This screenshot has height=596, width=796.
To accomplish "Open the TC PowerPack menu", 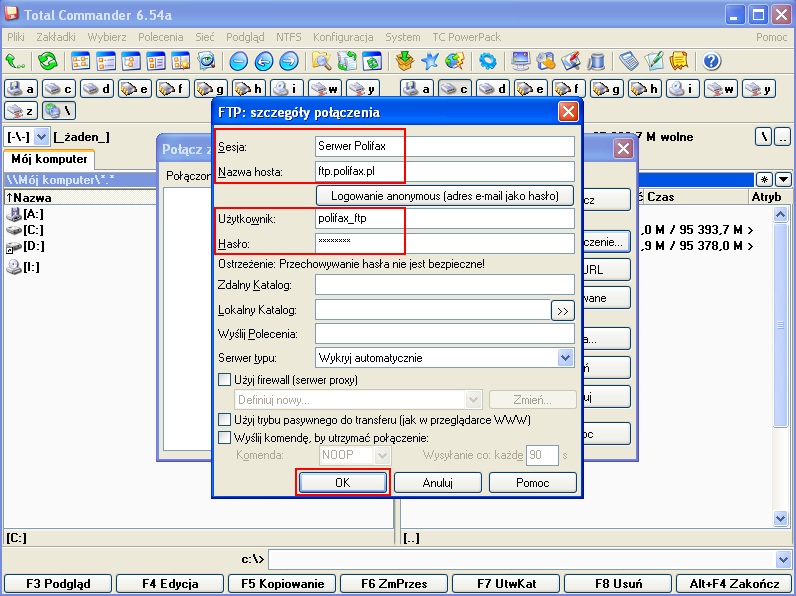I will point(467,37).
